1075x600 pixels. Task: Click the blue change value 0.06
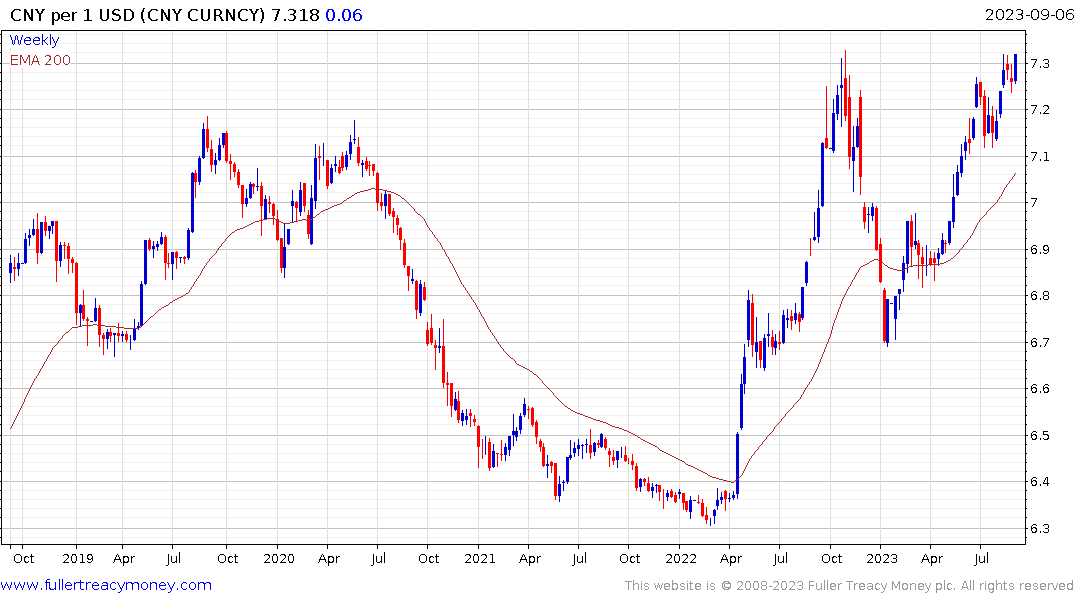click(x=343, y=15)
